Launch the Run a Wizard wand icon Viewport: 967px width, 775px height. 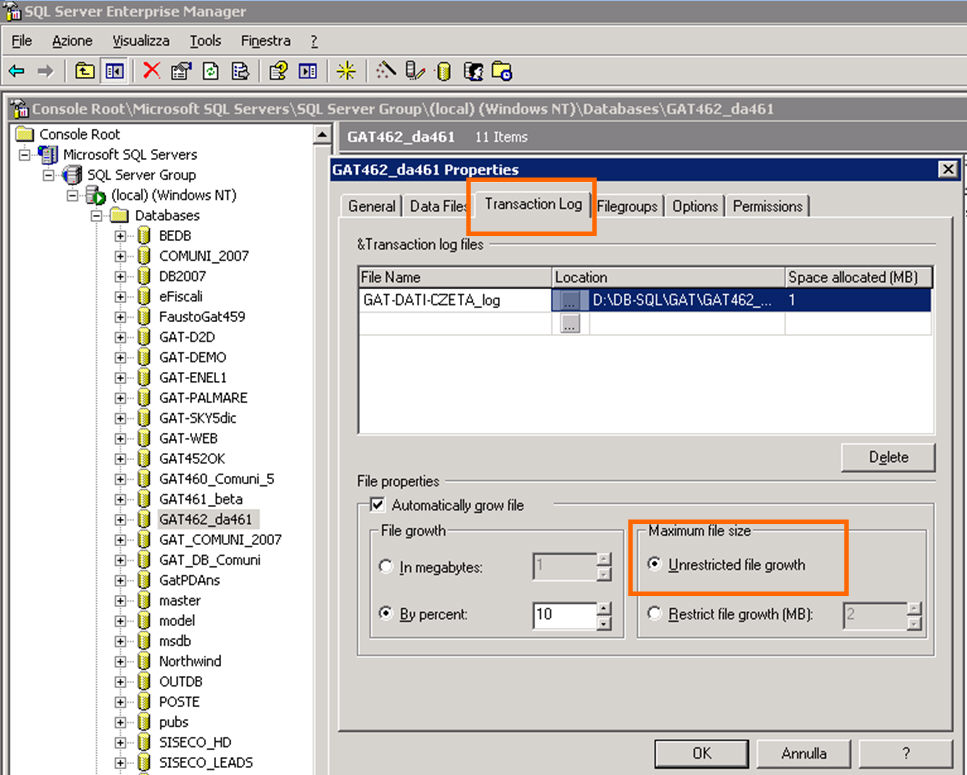[x=386, y=70]
